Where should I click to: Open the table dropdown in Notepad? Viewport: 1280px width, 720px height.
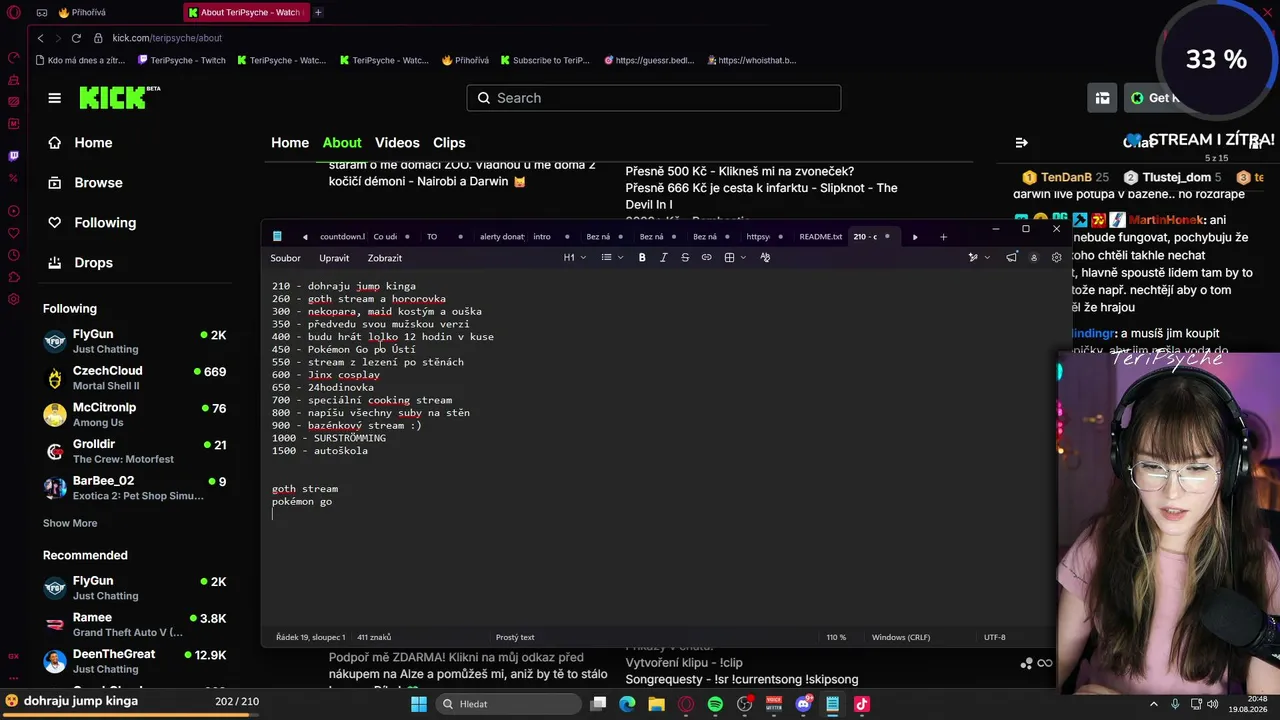tap(734, 258)
